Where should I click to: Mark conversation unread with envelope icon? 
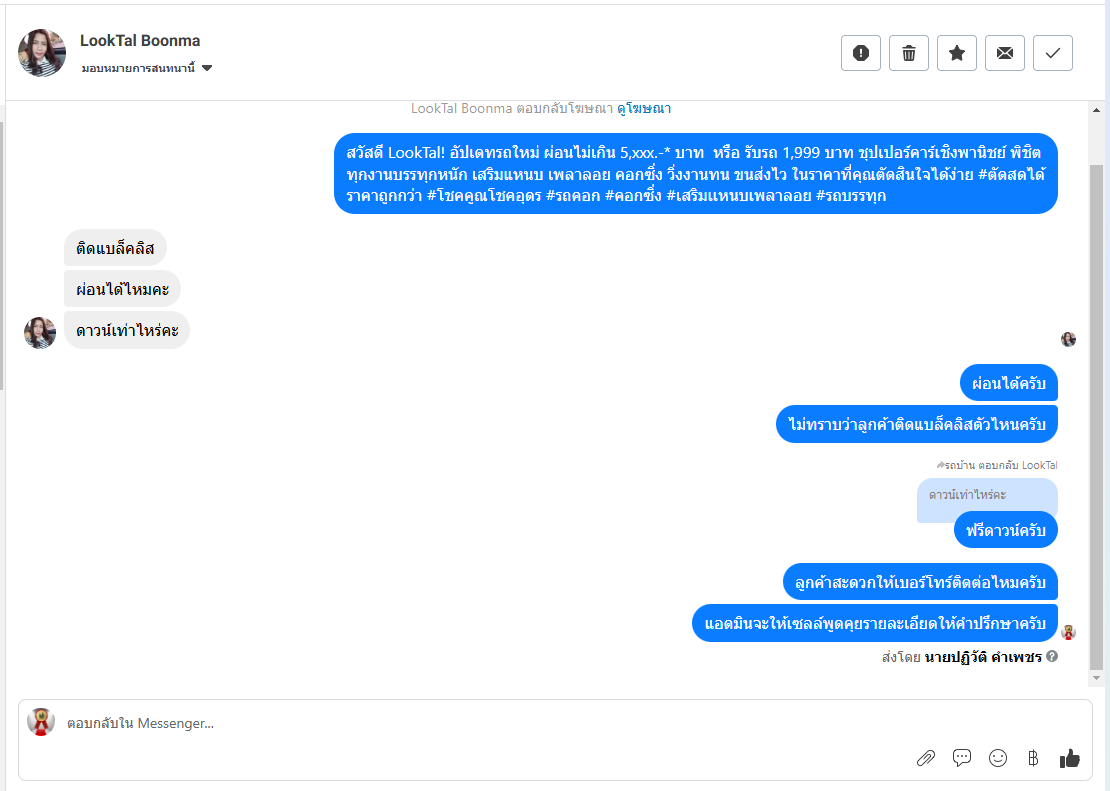coord(1005,53)
